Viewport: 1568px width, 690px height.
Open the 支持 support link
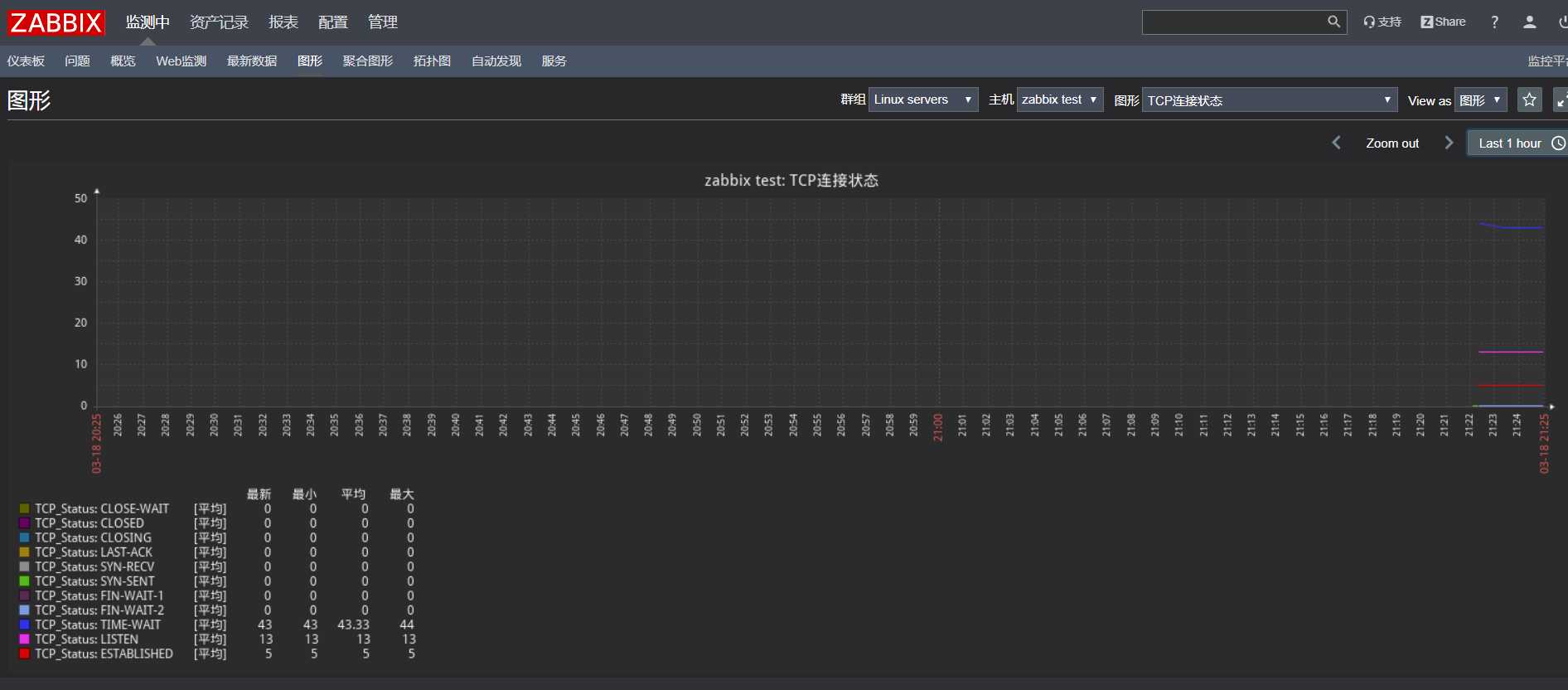tap(1382, 22)
